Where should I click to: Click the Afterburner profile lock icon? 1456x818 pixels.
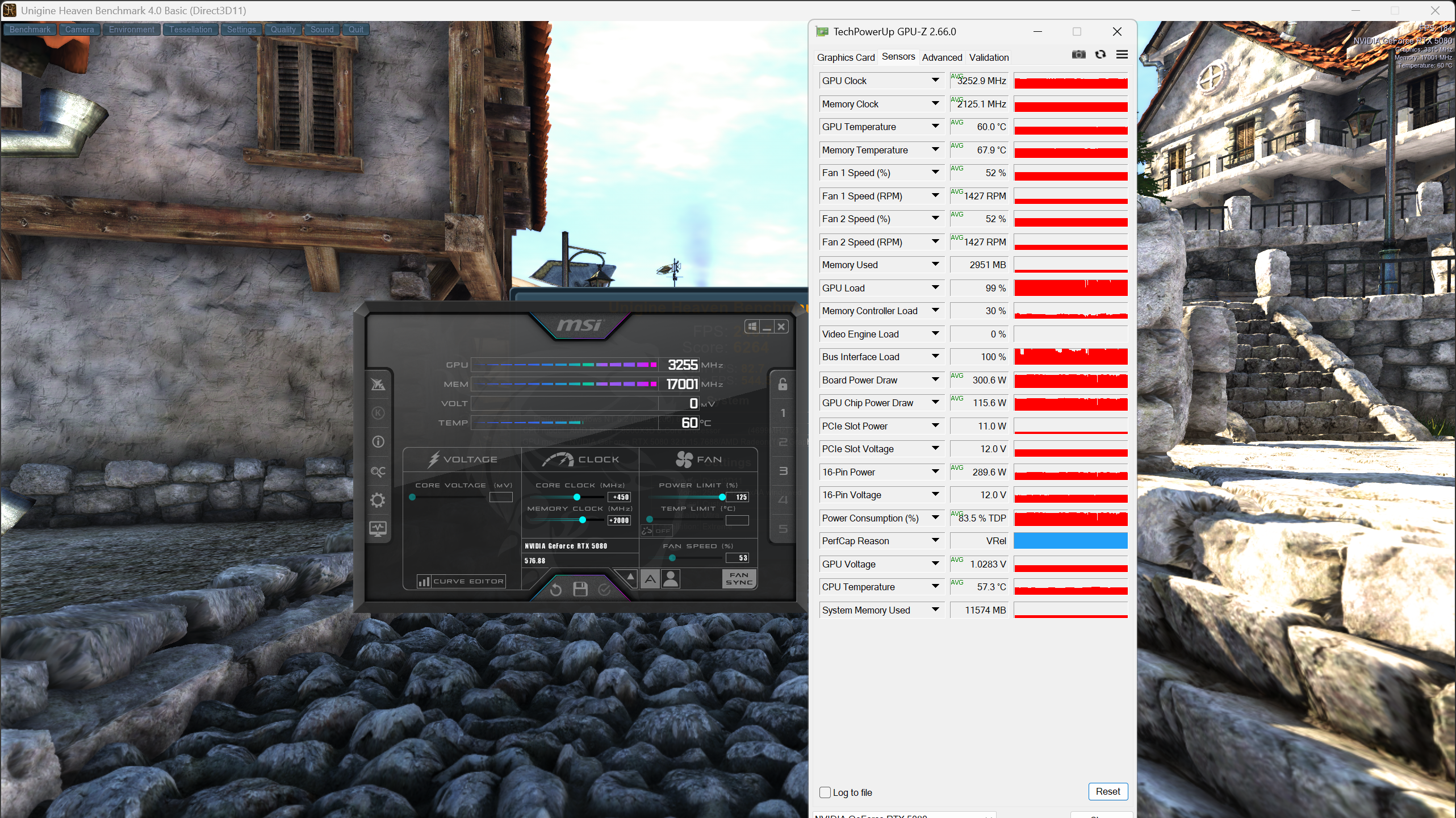(783, 384)
